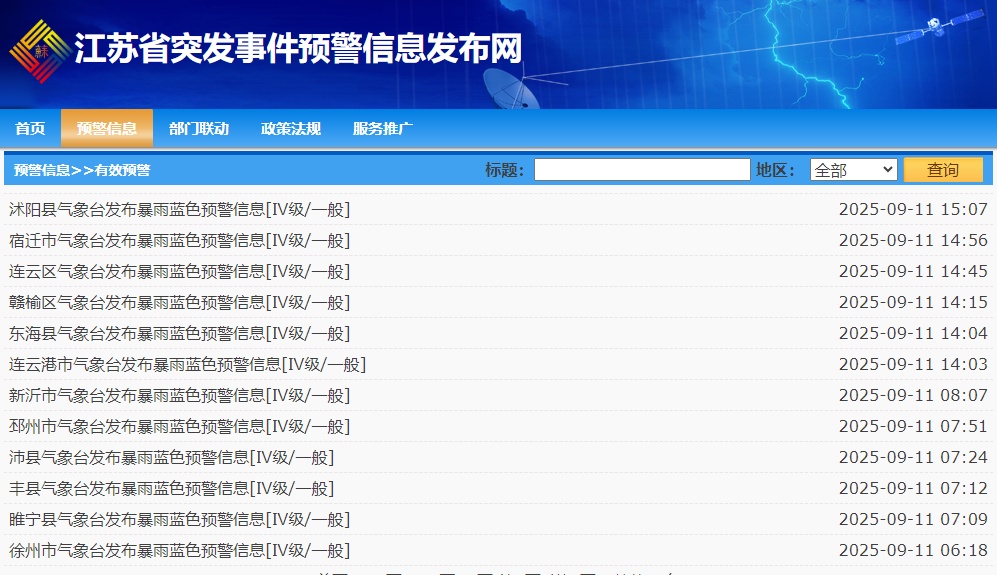
Task: Go to the 部门联动 menu item
Action: (x=199, y=128)
